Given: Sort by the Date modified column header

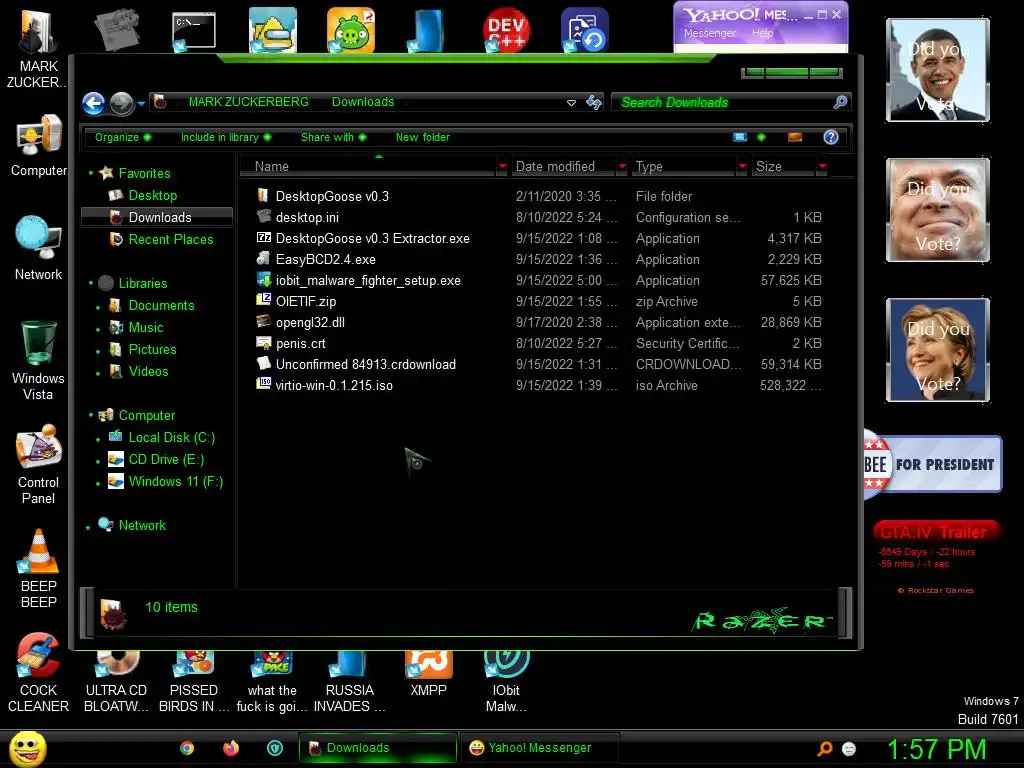Looking at the screenshot, I should [563, 167].
